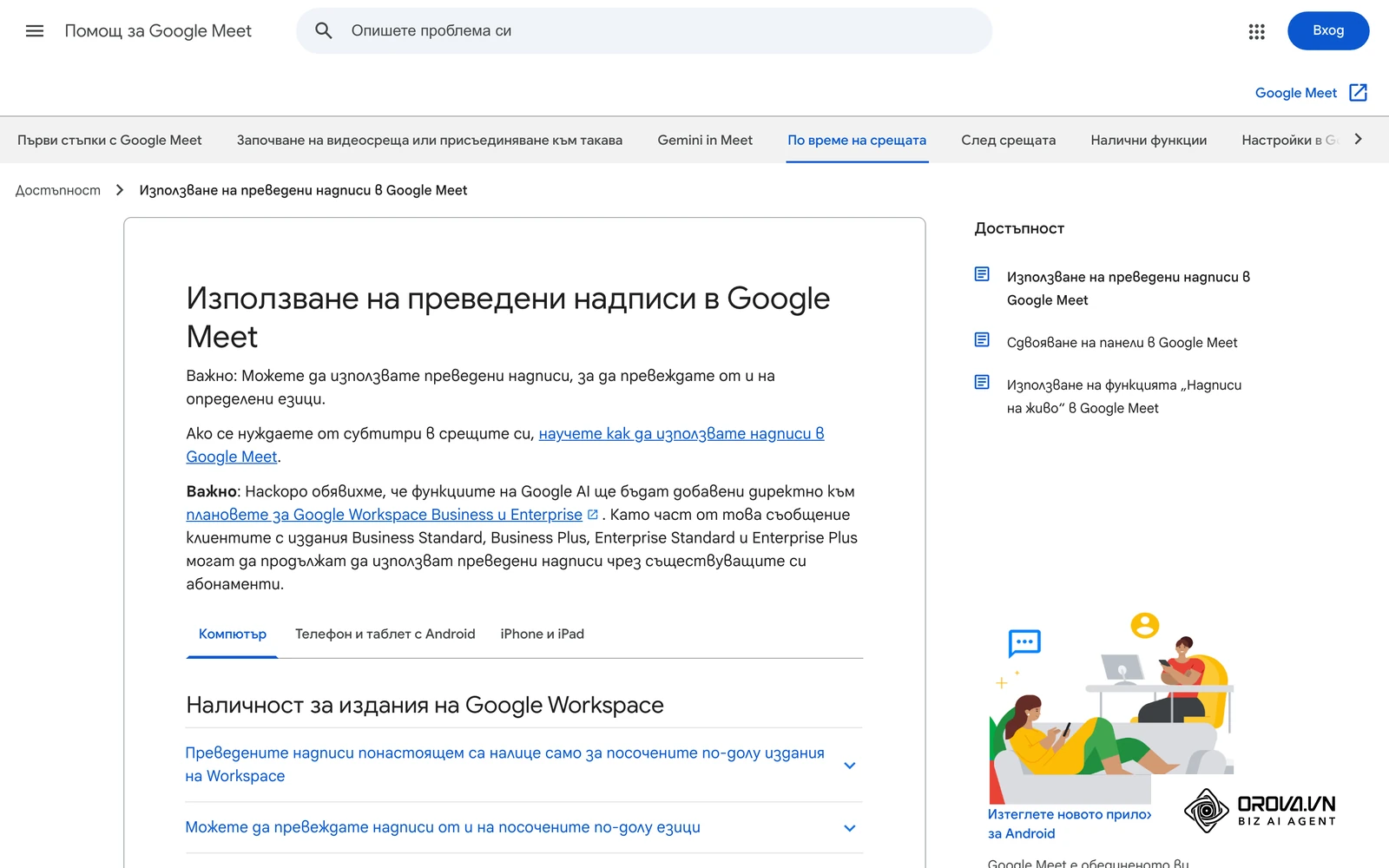Click heading Наличност за издания на Google Workspace
The image size is (1389, 868).
(425, 705)
